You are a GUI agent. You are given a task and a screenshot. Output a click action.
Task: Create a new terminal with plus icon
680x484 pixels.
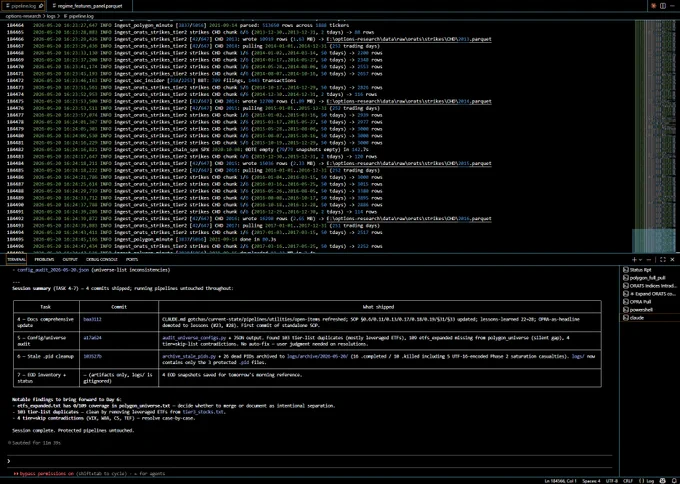[x=634, y=259]
